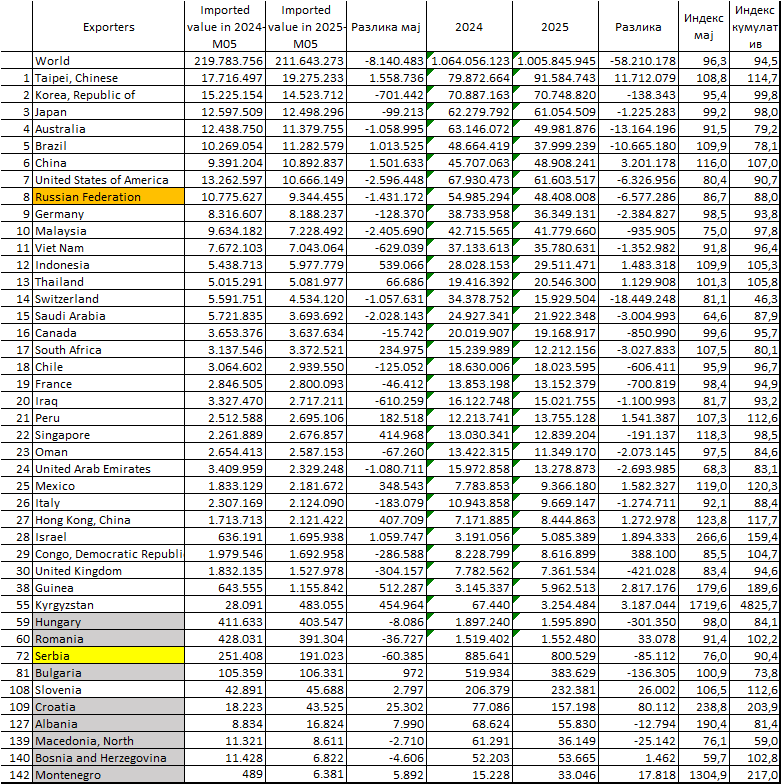781x784 pixels.
Task: Select Slovenia's 45.688 value
Action: (x=306, y=690)
